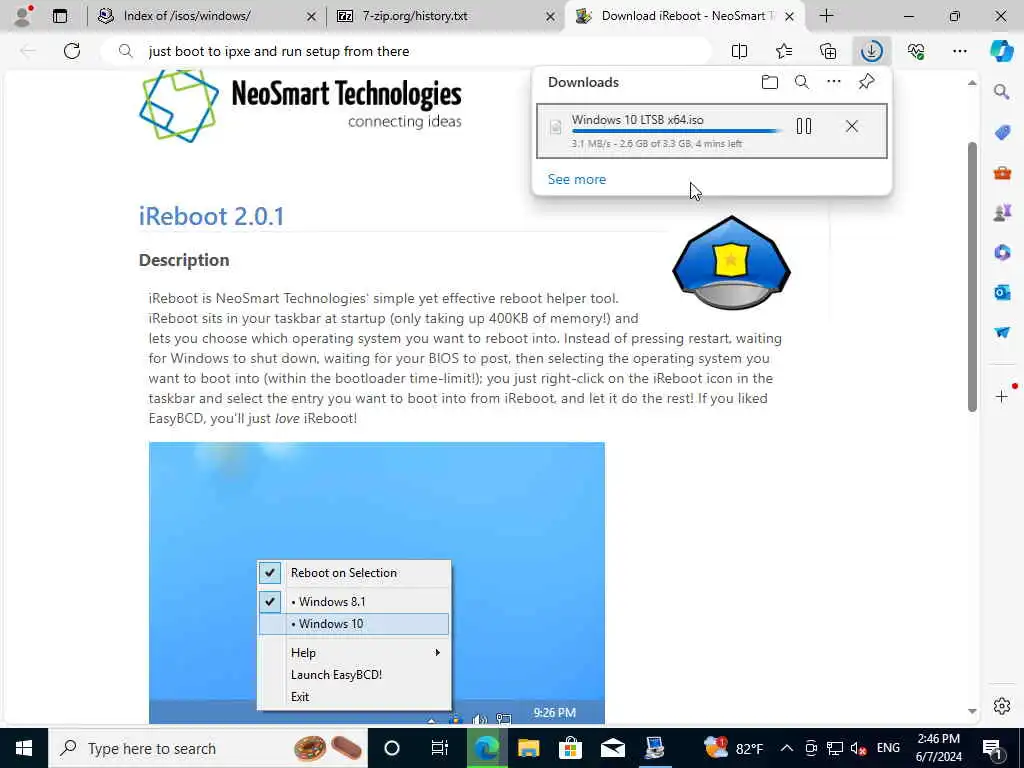Screen dimensions: 1024x768
Task: Launch Copilot from the sidebar
Action: pos(1002,51)
